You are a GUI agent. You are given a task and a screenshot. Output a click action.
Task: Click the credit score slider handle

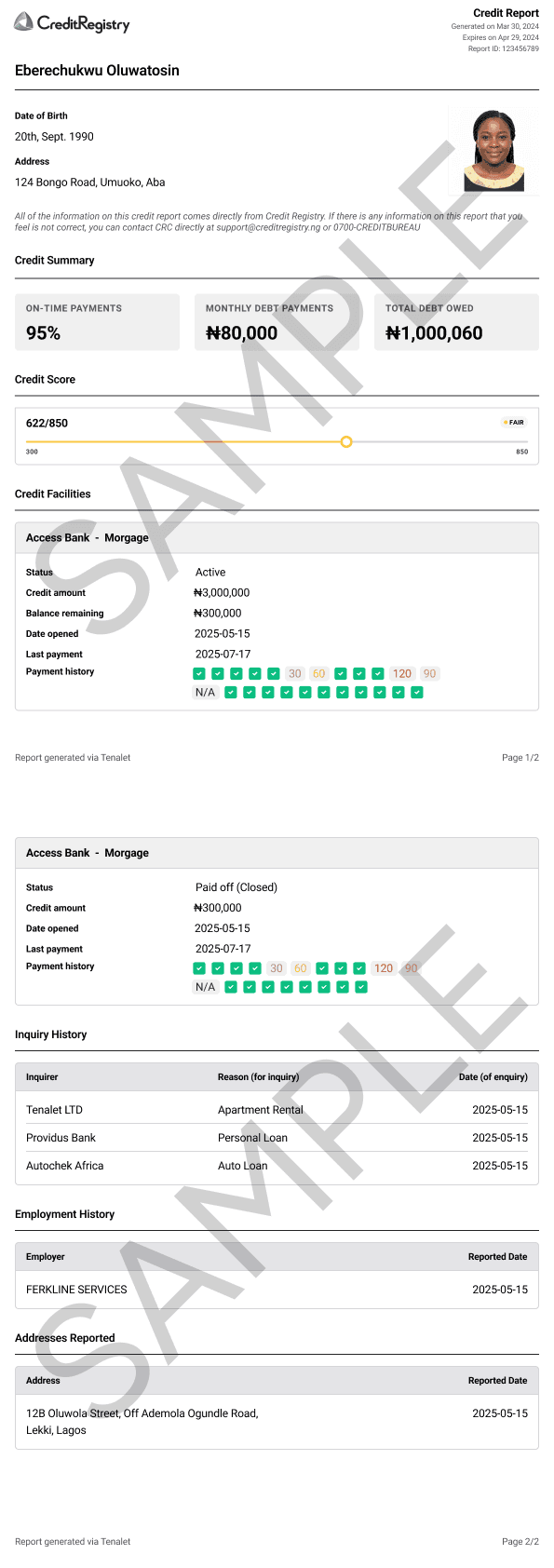pos(346,441)
